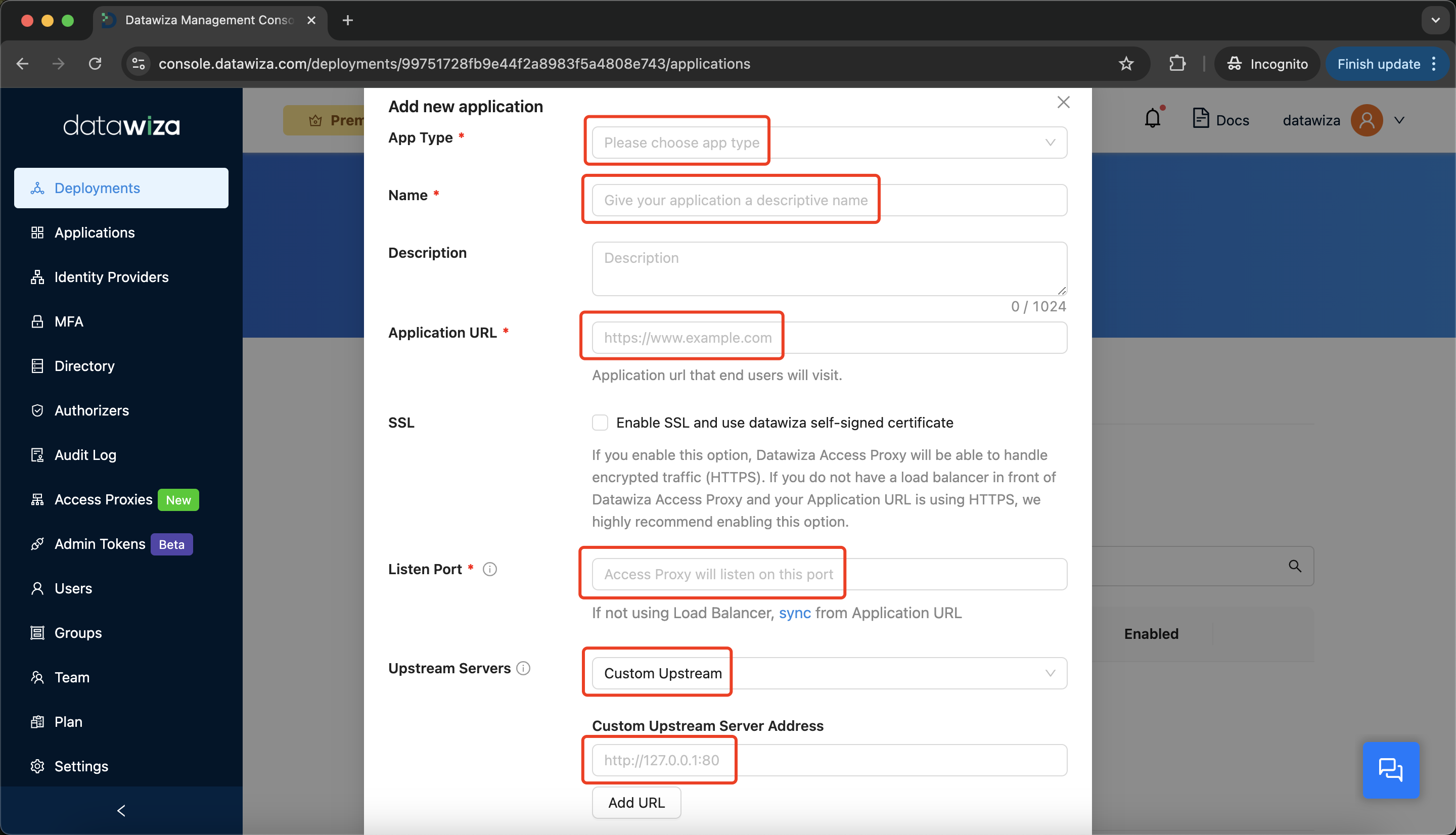Open the tab search dropdown

[1435, 20]
